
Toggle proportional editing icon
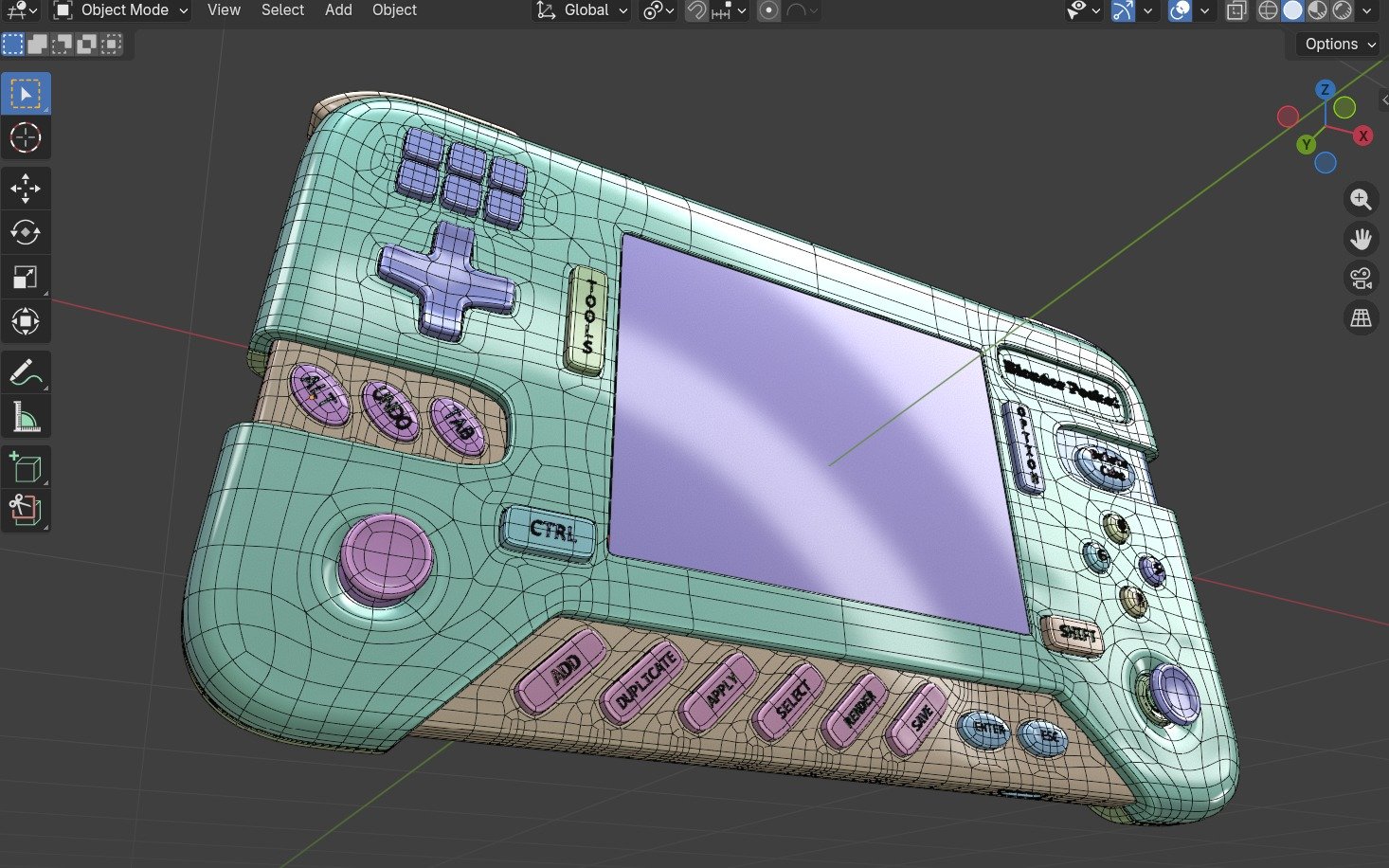click(769, 10)
